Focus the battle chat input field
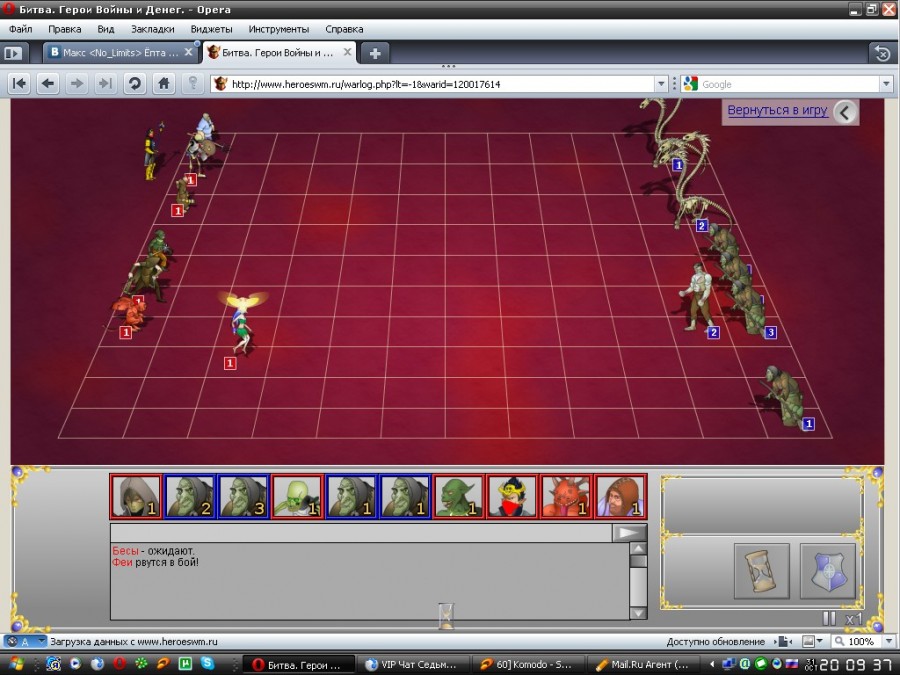900x675 pixels. [361, 533]
